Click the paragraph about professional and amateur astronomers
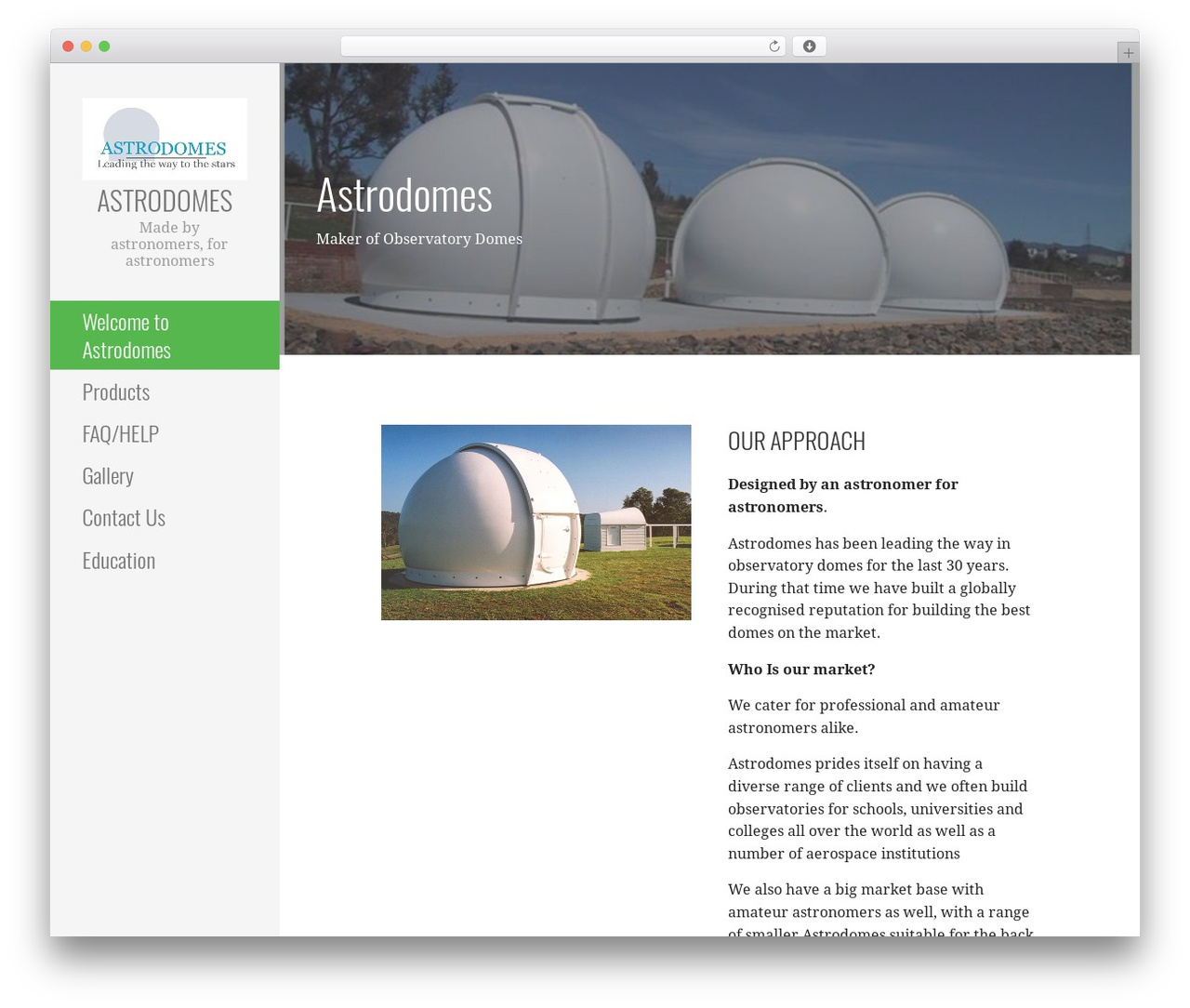This screenshot has height=1008, width=1190. click(864, 717)
